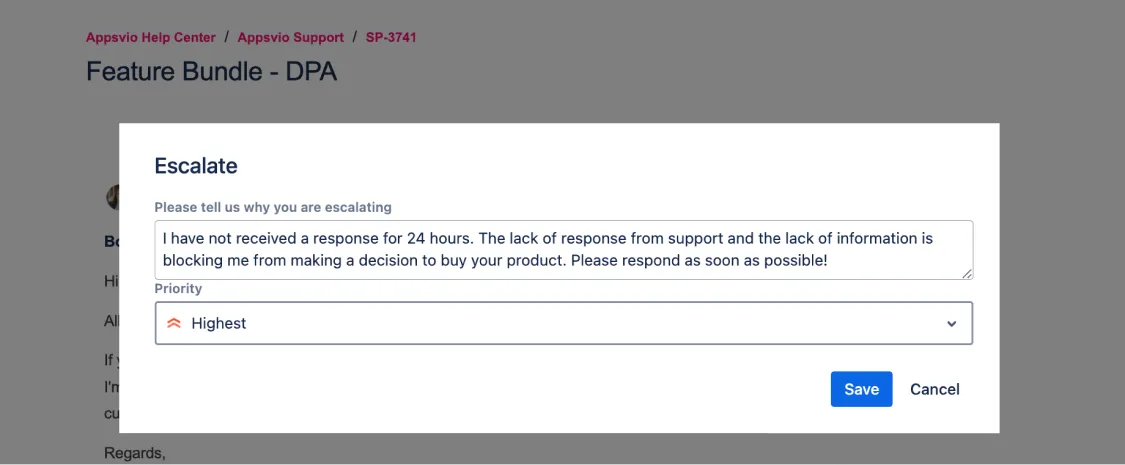Click the "Please tell us why you are escalating" label
This screenshot has width=1125, height=465.
273,207
